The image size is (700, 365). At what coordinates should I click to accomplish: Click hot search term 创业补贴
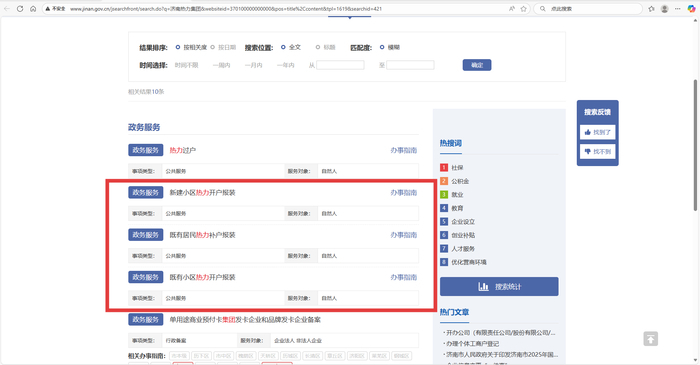pos(463,235)
